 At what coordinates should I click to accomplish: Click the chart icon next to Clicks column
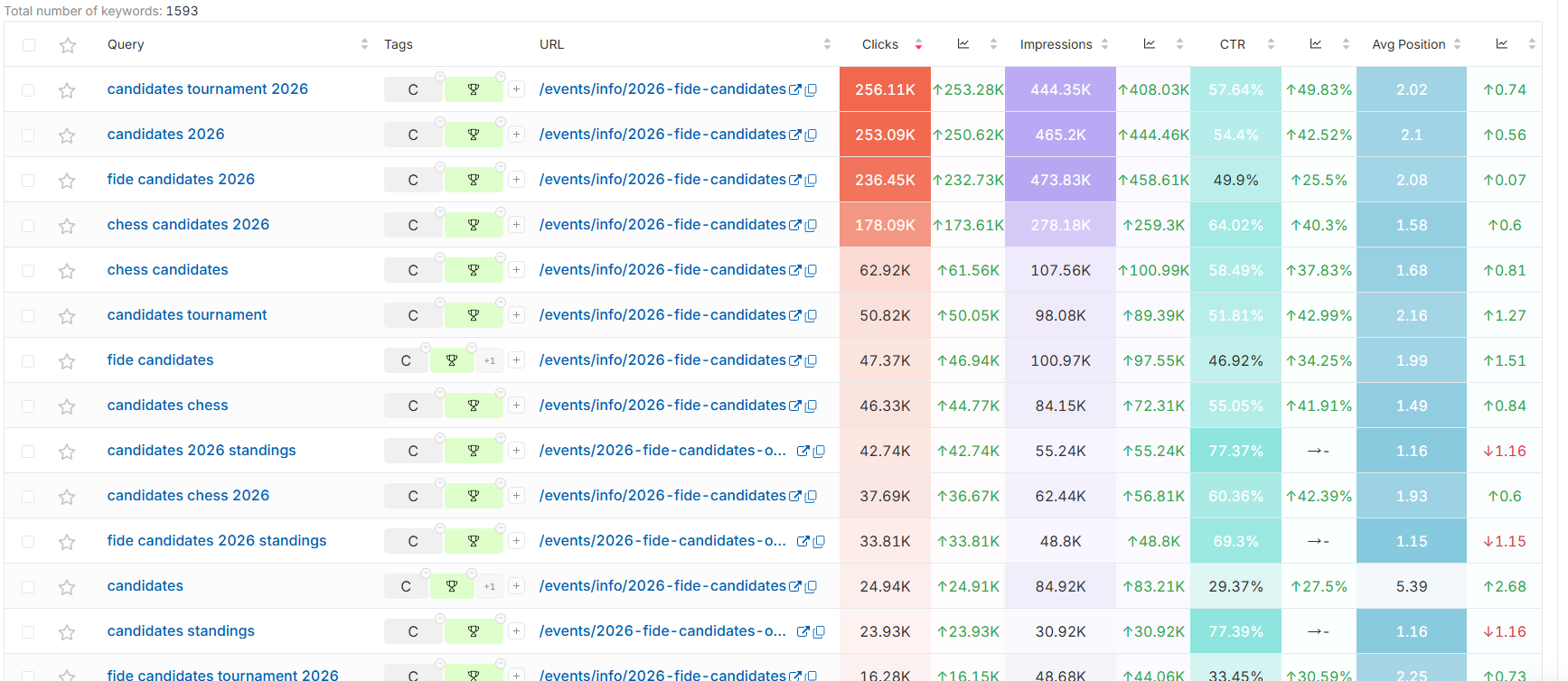click(x=963, y=44)
